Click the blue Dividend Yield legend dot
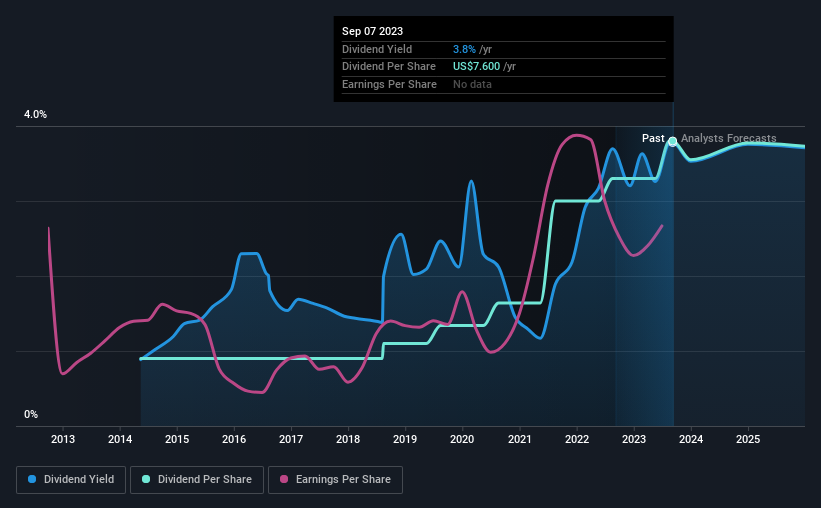The height and width of the screenshot is (508, 821). pos(32,479)
